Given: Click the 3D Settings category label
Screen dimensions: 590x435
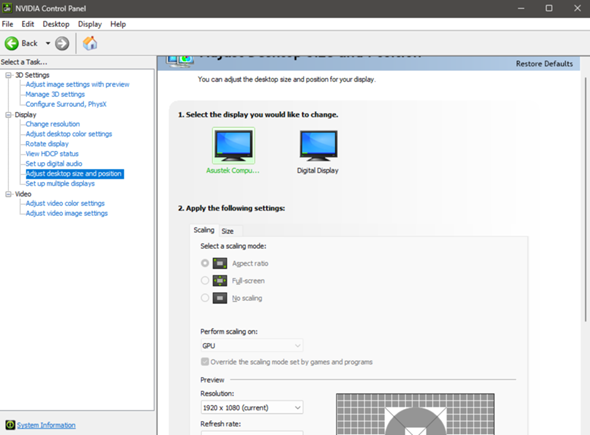Looking at the screenshot, I should pos(32,75).
